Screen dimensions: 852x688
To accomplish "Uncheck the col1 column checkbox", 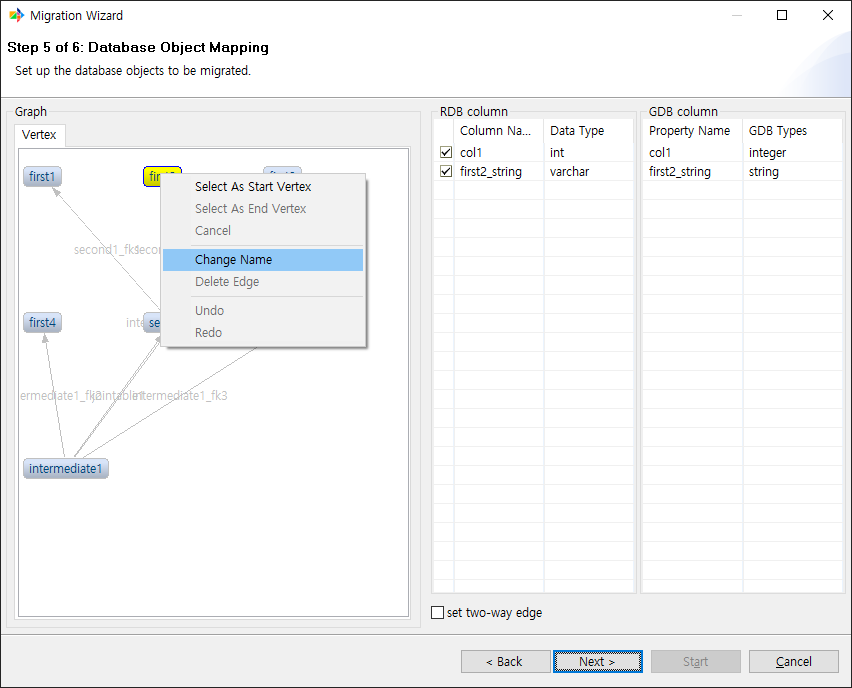I will coord(446,153).
